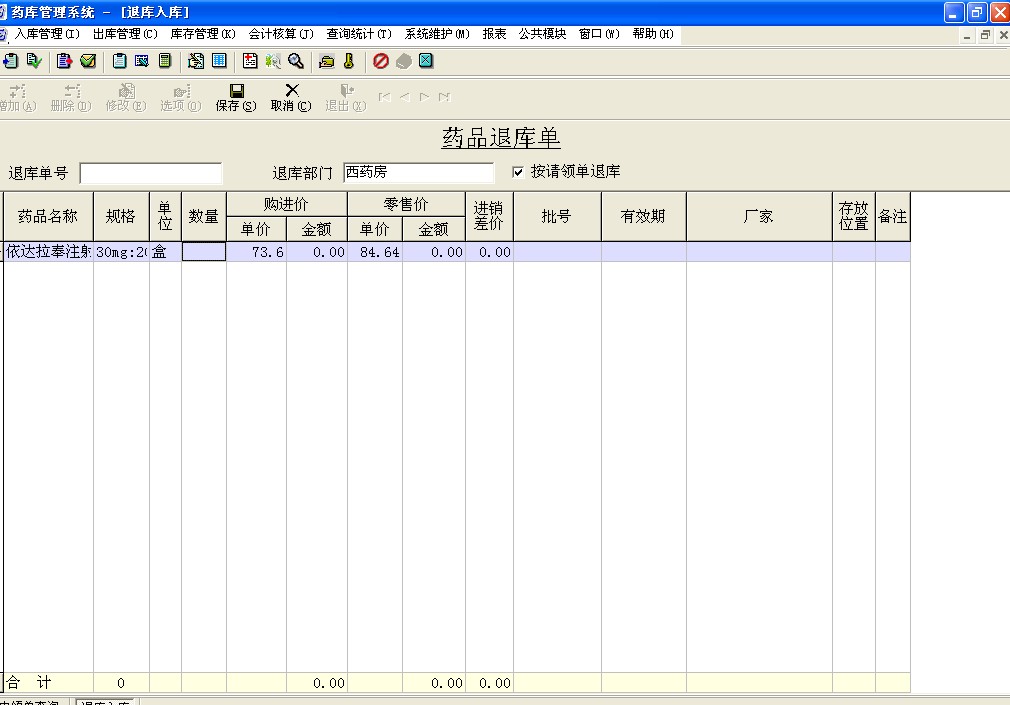Image resolution: width=1010 pixels, height=705 pixels.
Task: Click the 零售价 group header
Action: (406, 204)
